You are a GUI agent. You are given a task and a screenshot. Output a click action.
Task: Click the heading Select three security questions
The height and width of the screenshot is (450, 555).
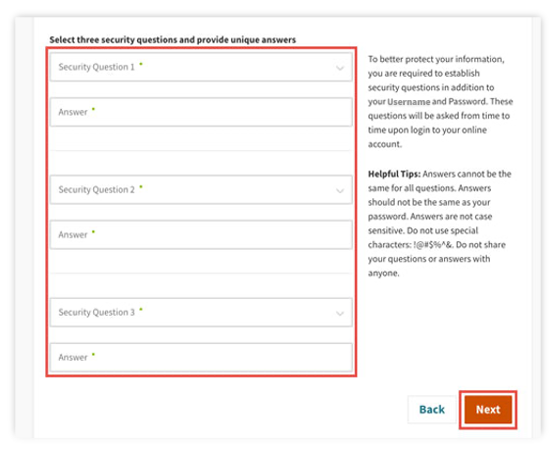point(172,40)
